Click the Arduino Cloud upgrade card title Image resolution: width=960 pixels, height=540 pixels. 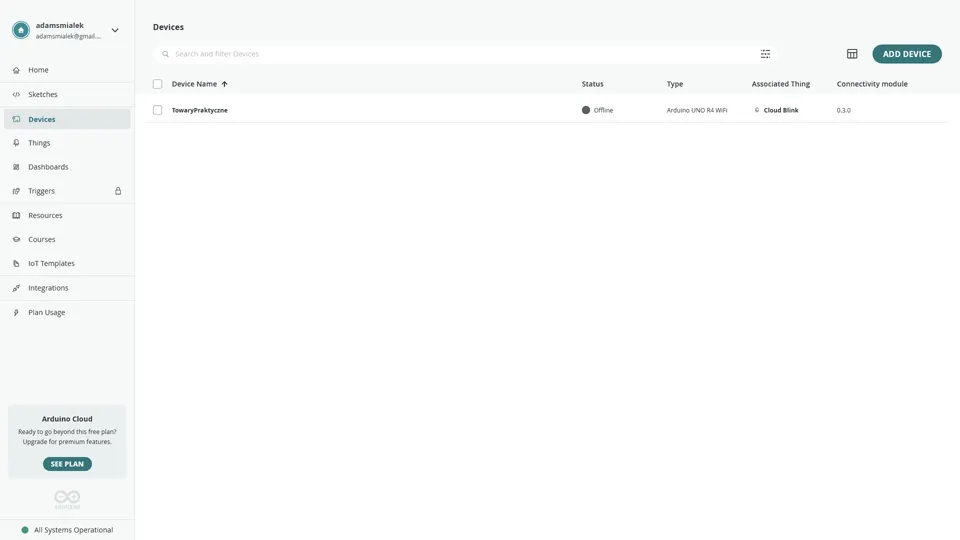tap(67, 419)
